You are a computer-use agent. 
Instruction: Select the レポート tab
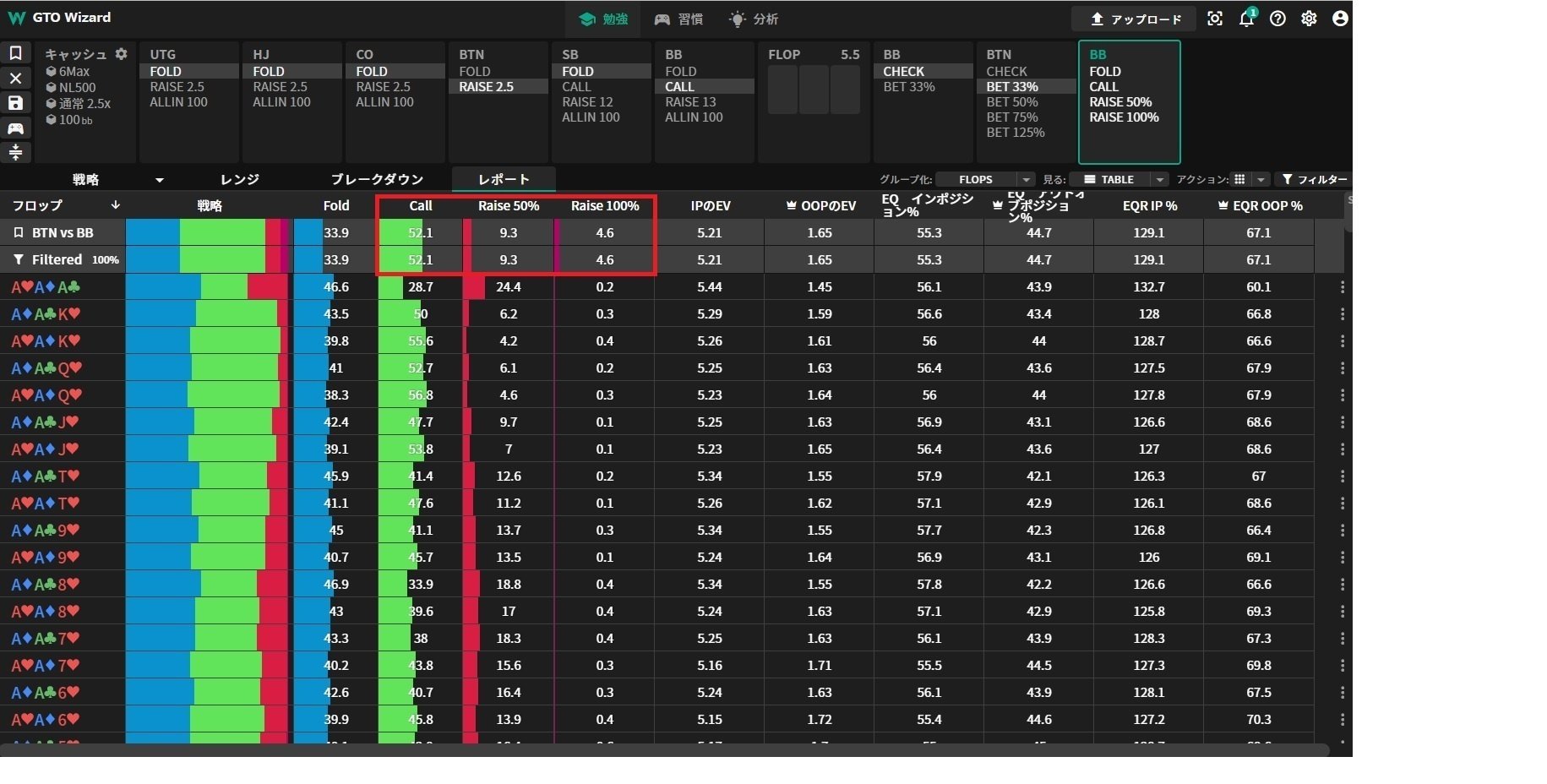click(504, 179)
